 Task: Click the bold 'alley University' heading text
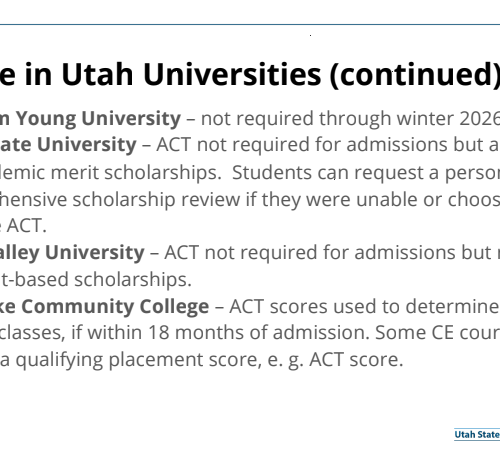click(72, 253)
